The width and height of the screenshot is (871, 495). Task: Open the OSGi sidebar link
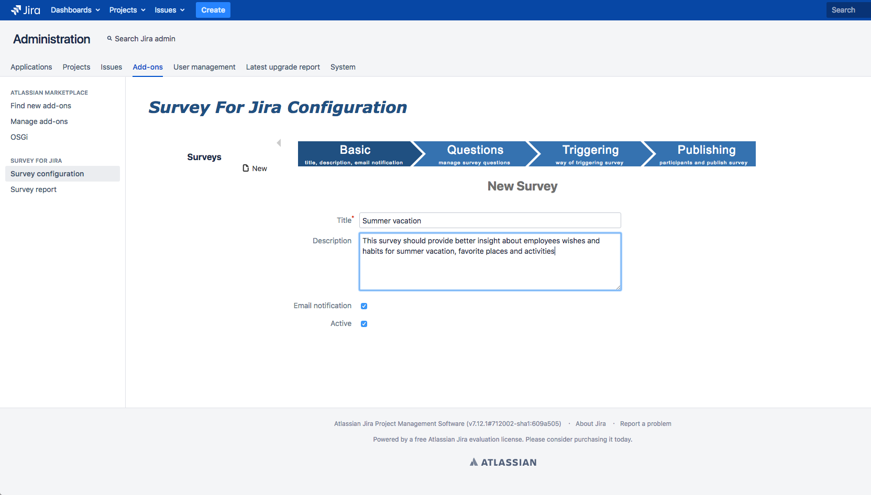(x=19, y=137)
